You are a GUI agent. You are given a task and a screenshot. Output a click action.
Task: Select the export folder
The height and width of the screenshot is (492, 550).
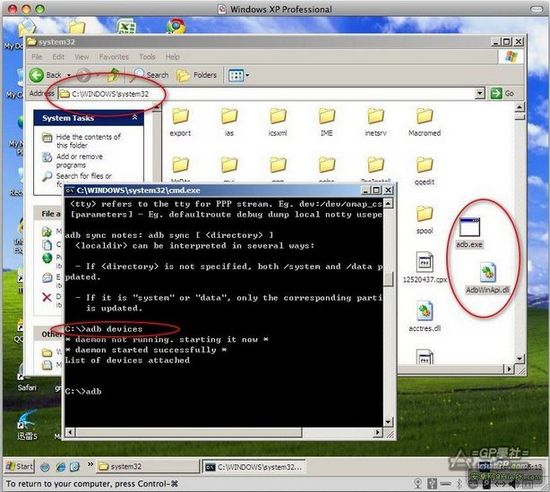[x=180, y=122]
